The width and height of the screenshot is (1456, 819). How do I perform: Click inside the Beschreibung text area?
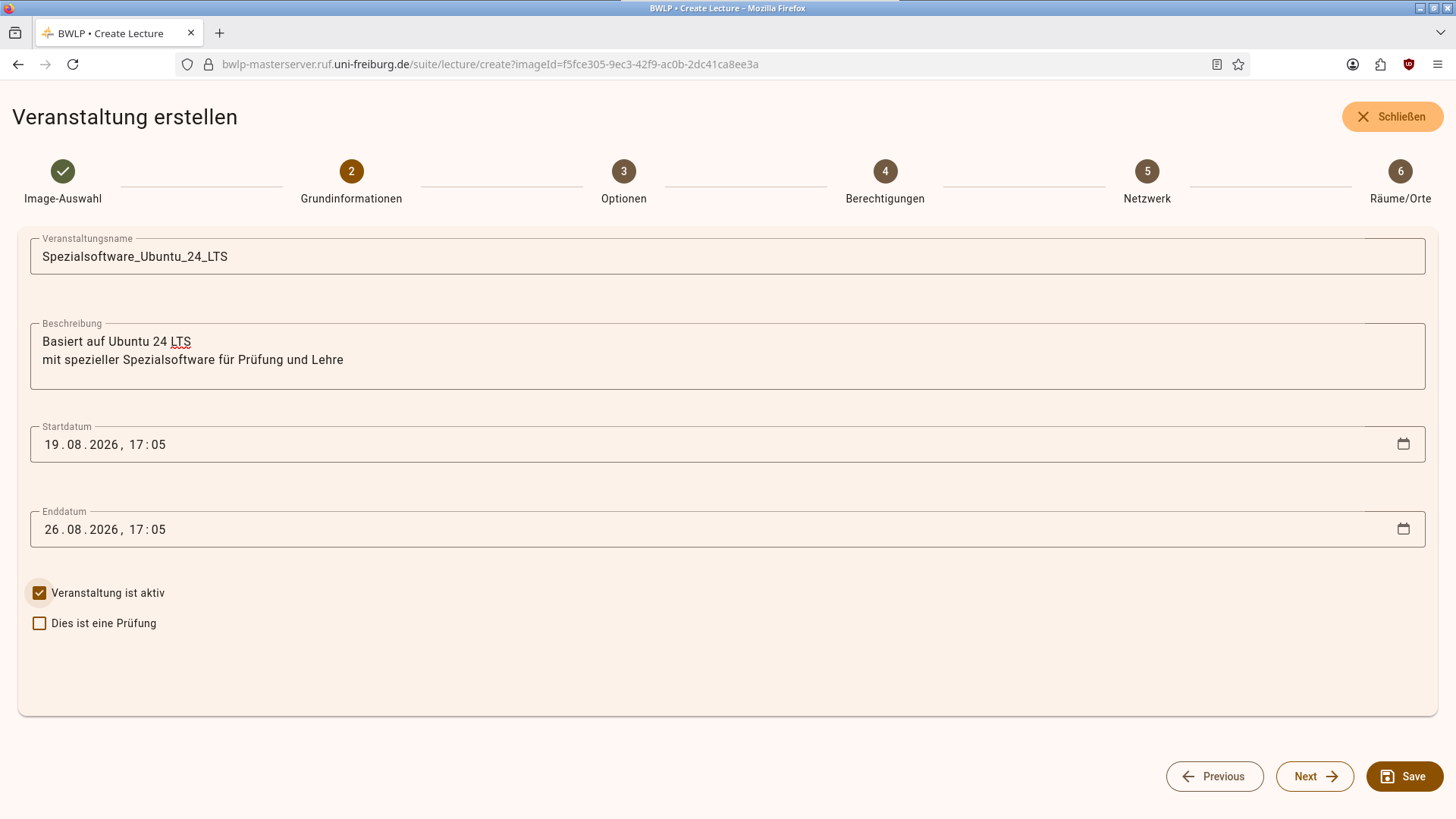pyautogui.click(x=727, y=356)
